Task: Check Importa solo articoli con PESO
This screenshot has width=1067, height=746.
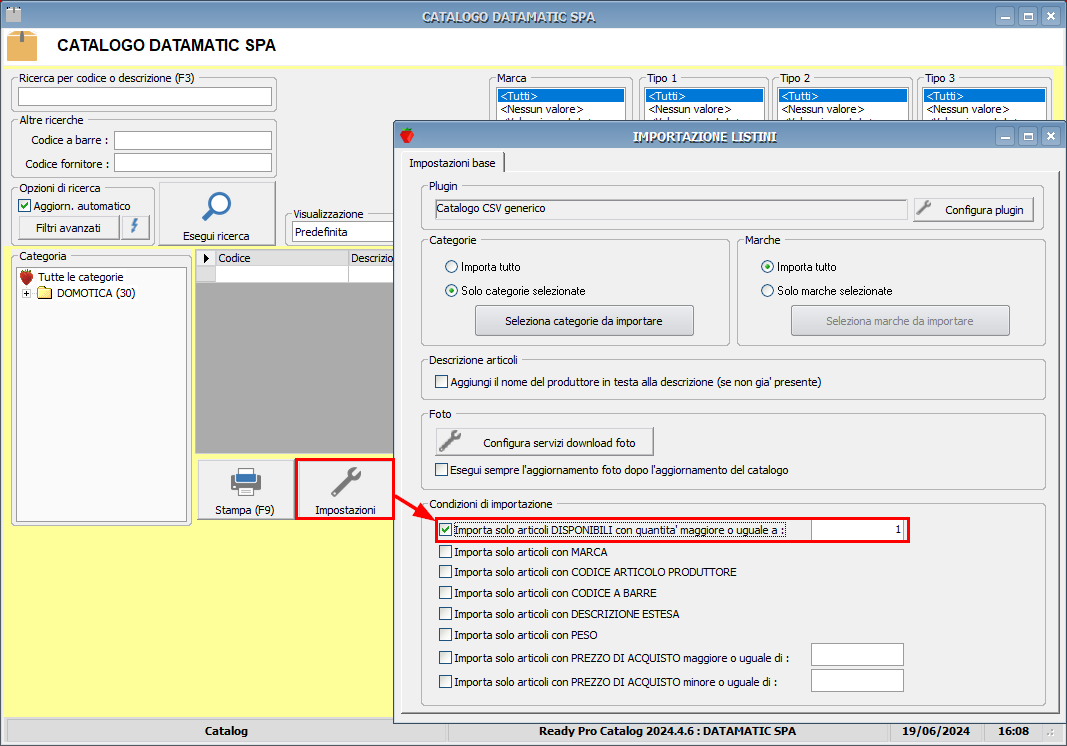Action: coord(445,635)
